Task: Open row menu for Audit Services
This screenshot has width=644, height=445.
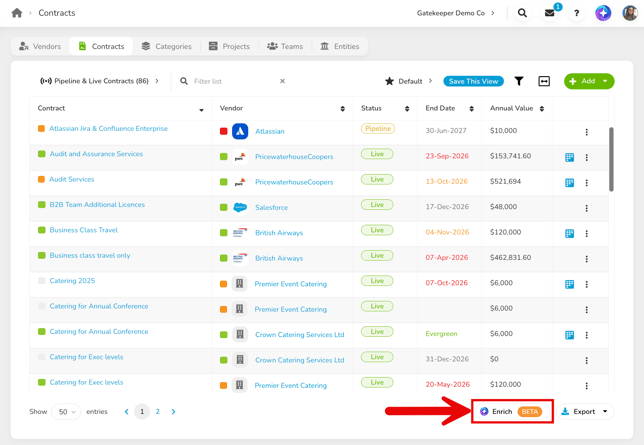Action: coord(586,183)
